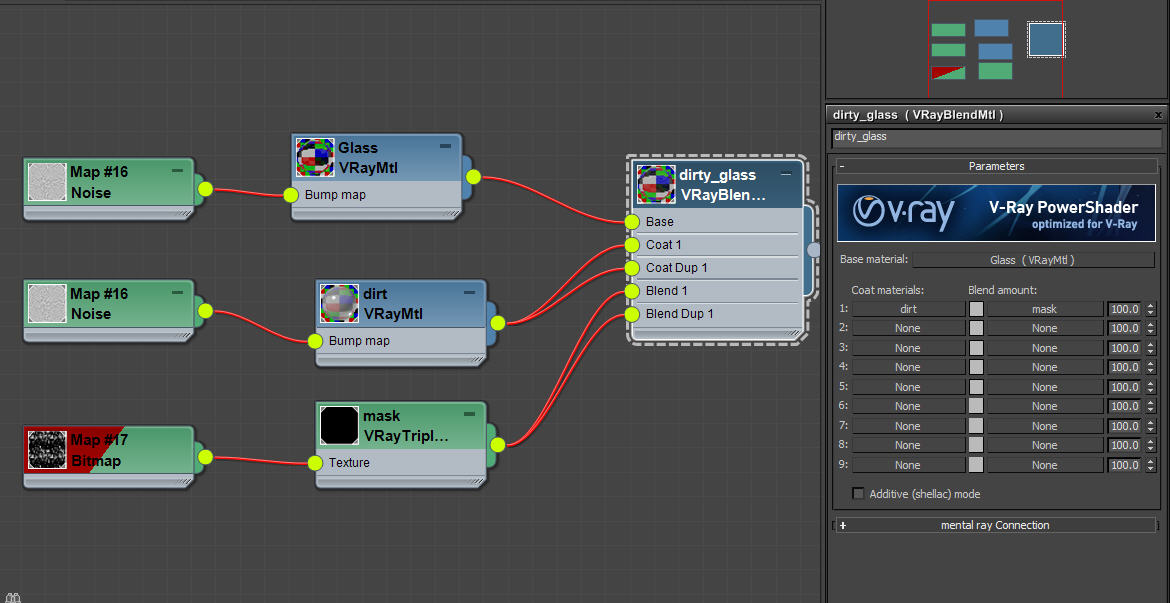Viewport: 1170px width, 603px height.
Task: Increase Blend amount for slot 1 using spinner
Action: pyautogui.click(x=1152, y=305)
